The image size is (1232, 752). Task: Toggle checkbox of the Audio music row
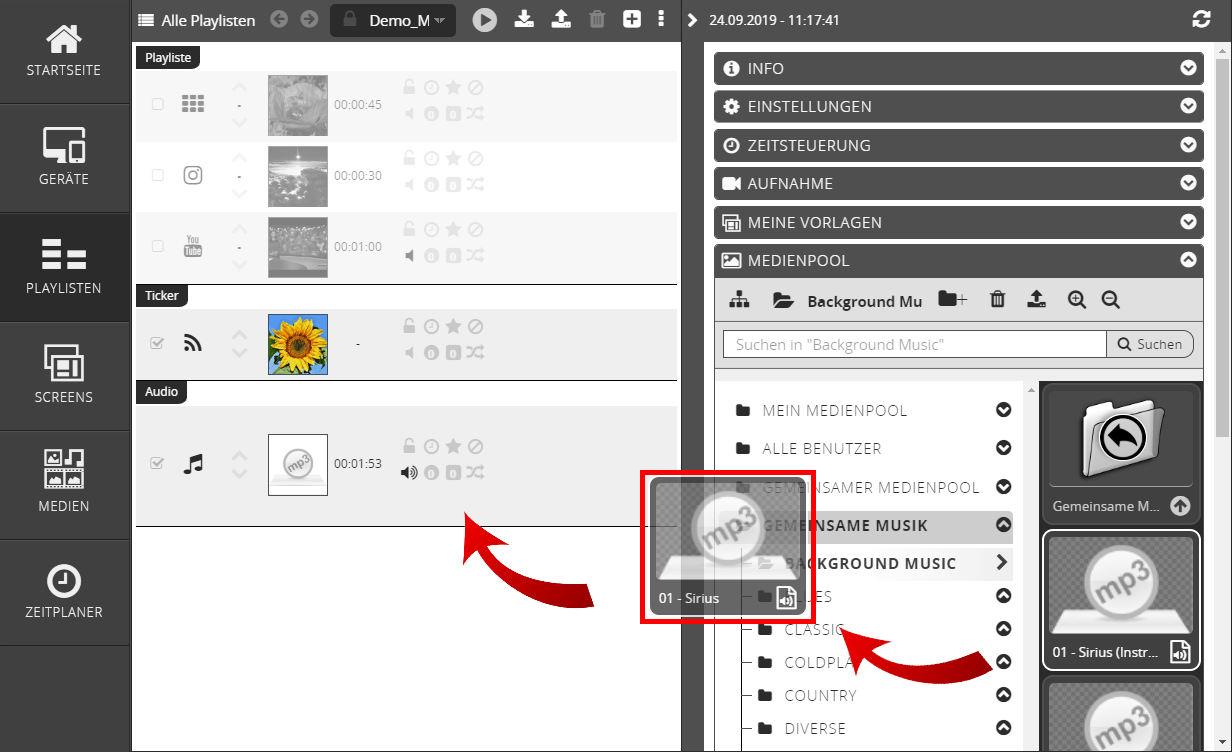157,464
